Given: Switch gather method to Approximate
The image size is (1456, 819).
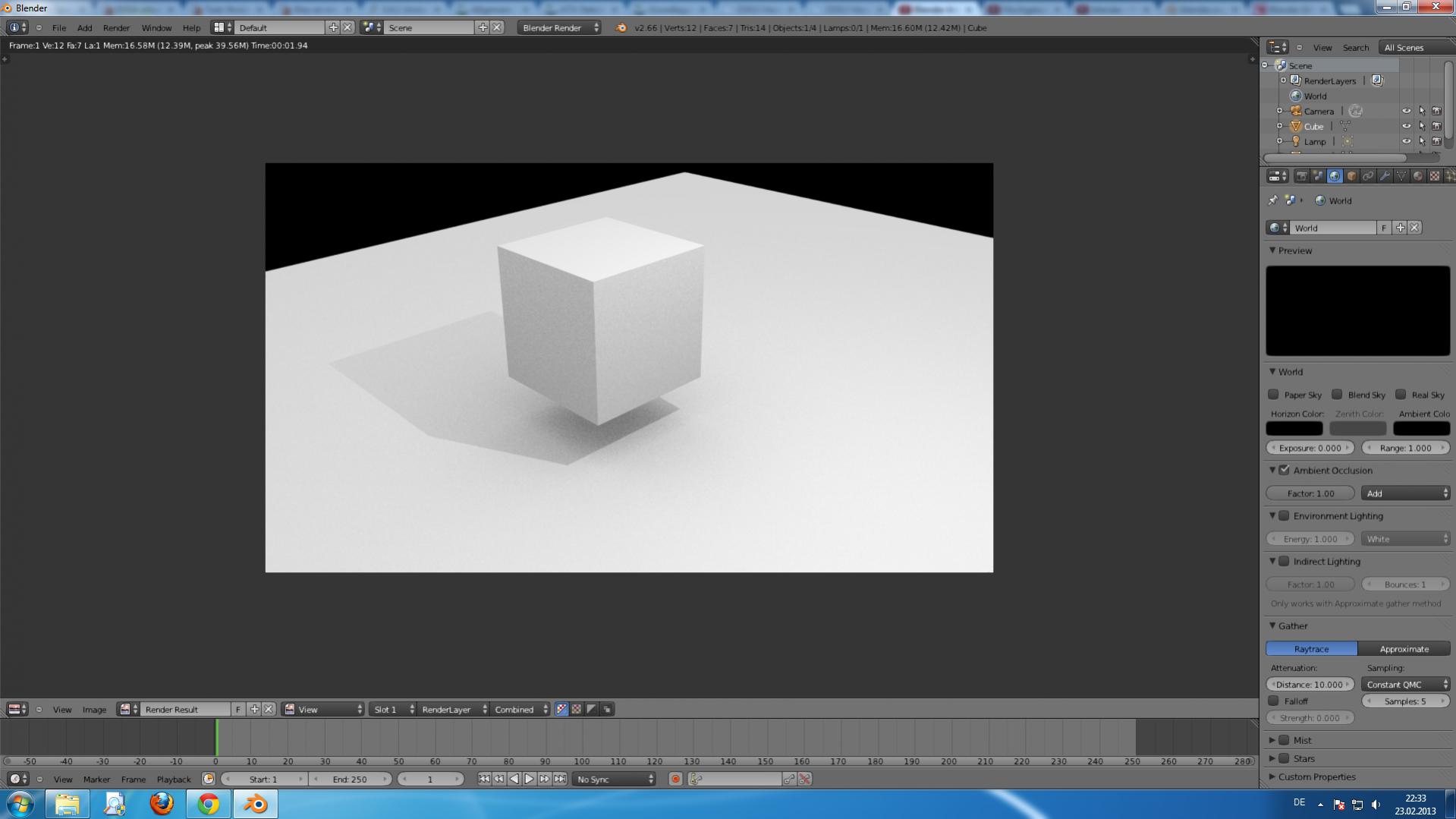Looking at the screenshot, I should (x=1404, y=648).
